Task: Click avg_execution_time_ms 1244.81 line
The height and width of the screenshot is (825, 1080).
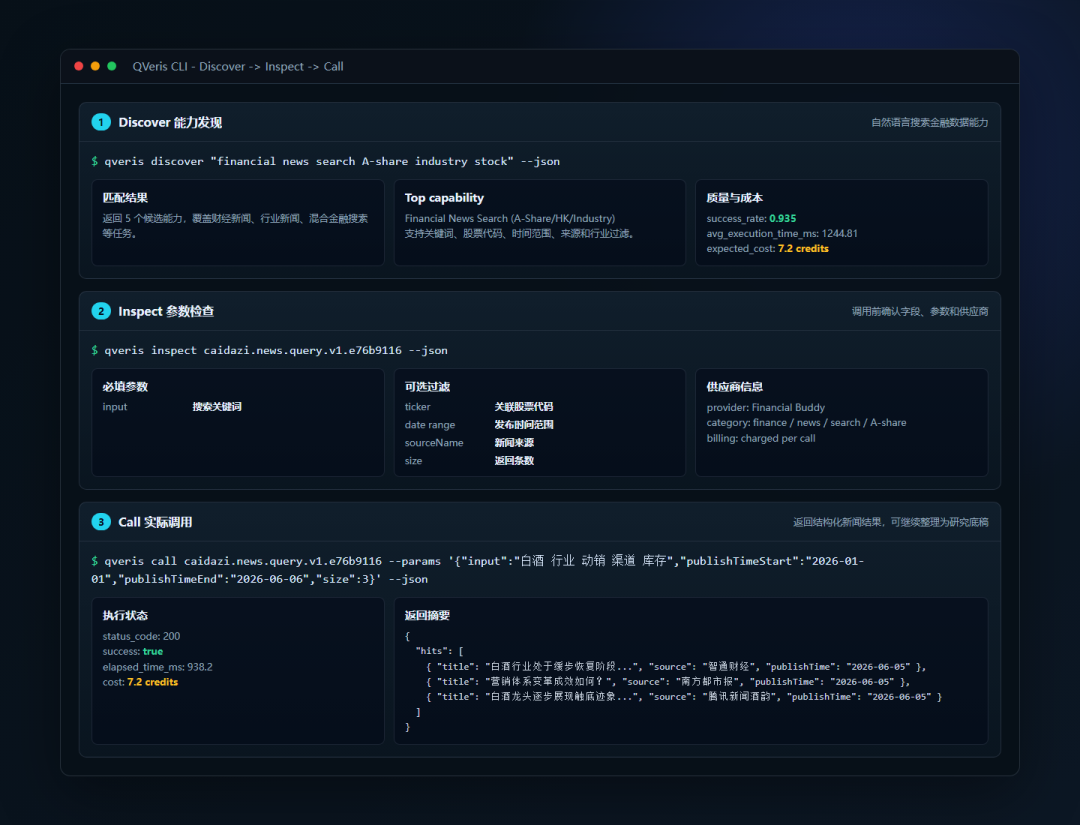Action: (x=782, y=233)
